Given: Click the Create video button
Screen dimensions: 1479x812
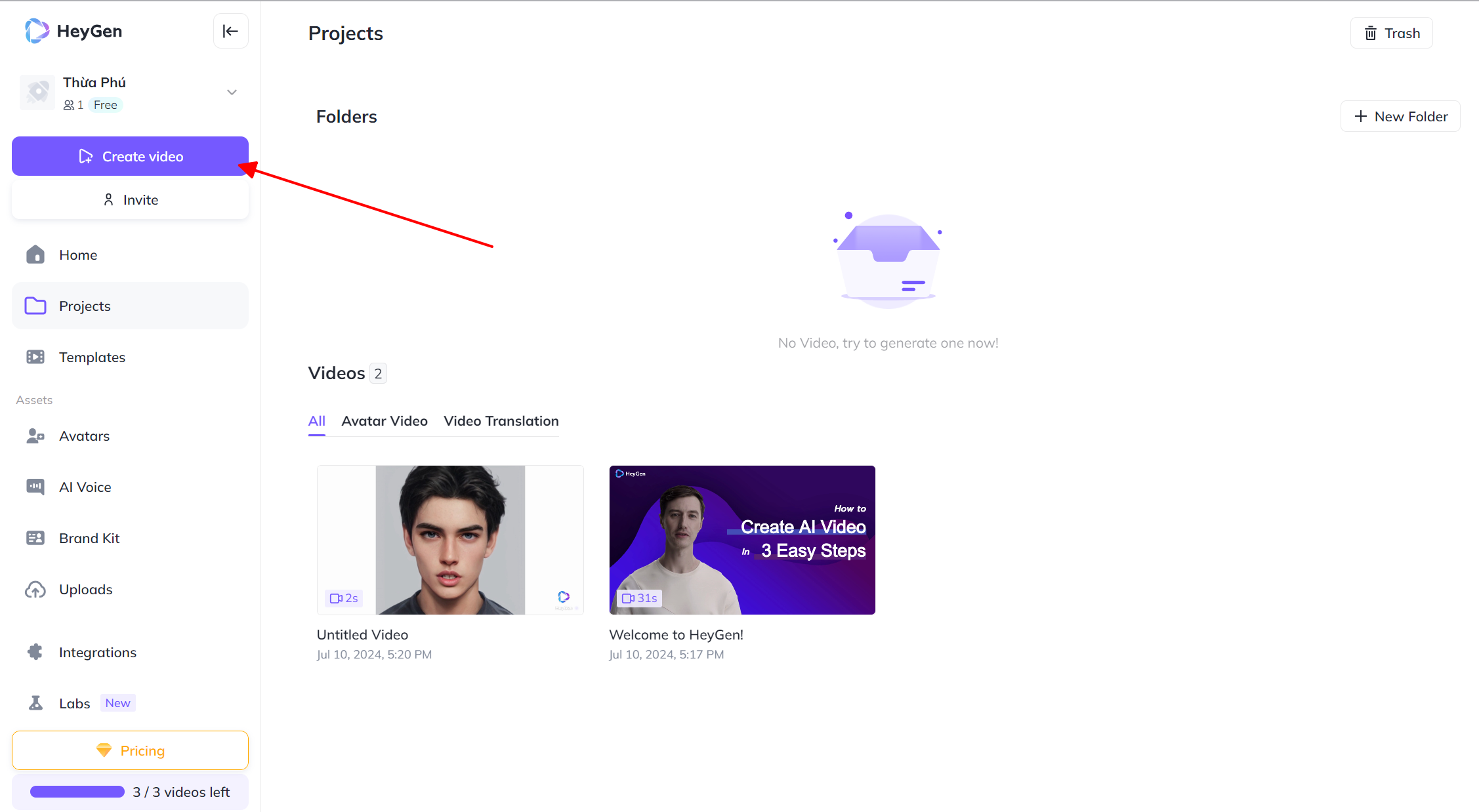Looking at the screenshot, I should tap(130, 156).
